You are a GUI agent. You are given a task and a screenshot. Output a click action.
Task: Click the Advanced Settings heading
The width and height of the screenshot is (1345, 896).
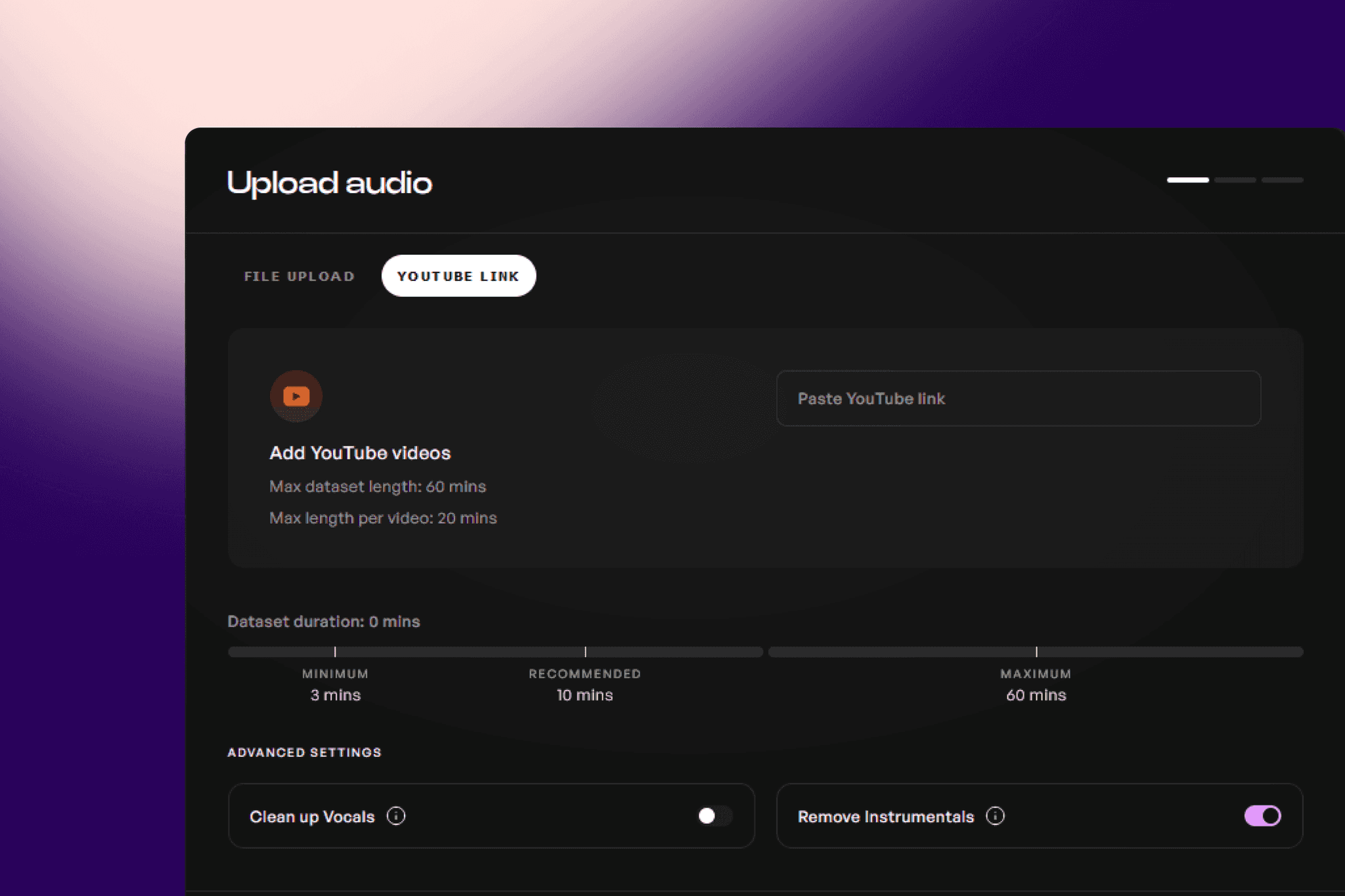[304, 752]
